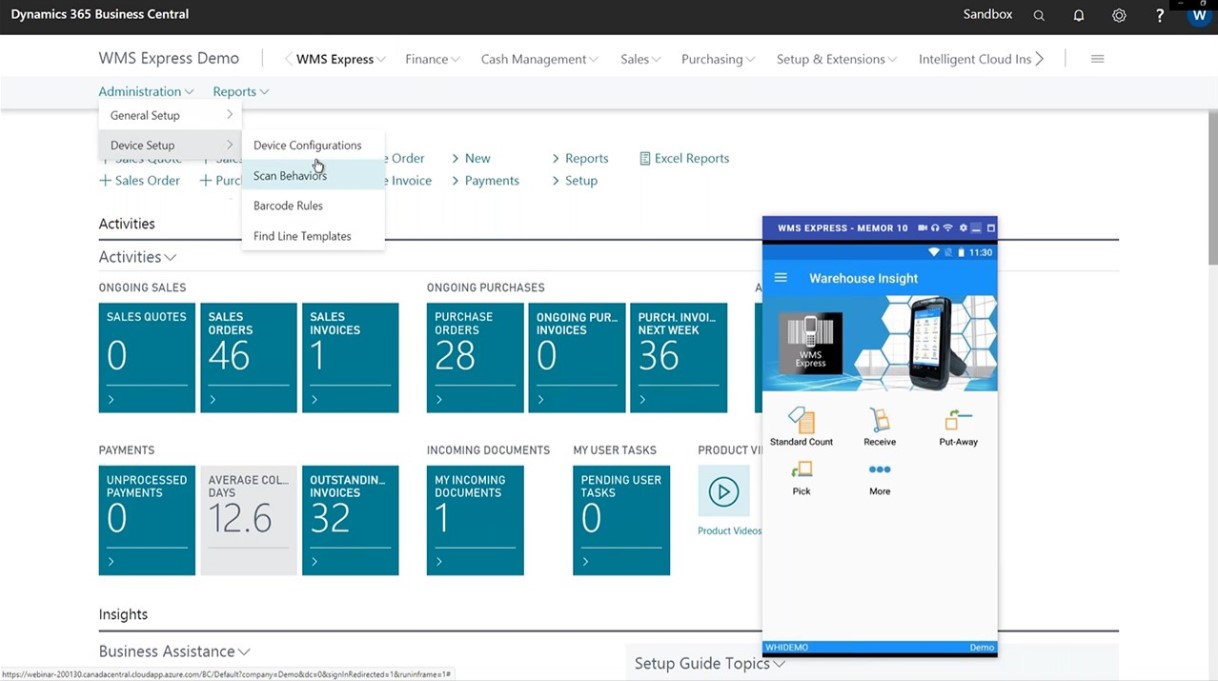Screen dimensions: 1218x681
Task: Open the Sales Orders tile showing 46
Action: [x=248, y=358]
